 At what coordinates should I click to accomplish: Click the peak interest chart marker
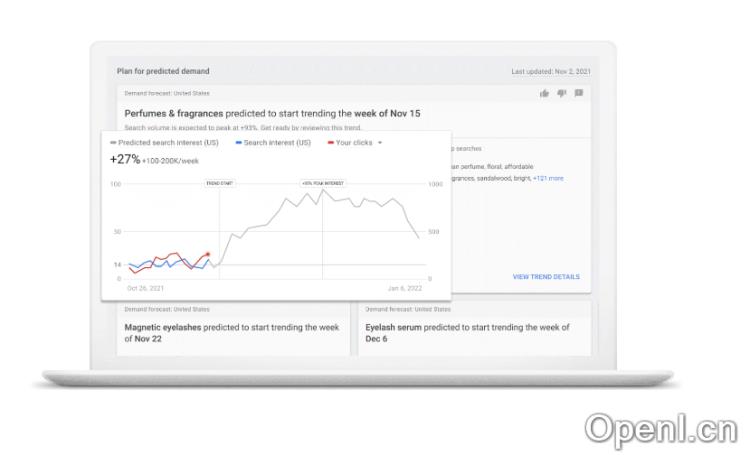coord(321,184)
